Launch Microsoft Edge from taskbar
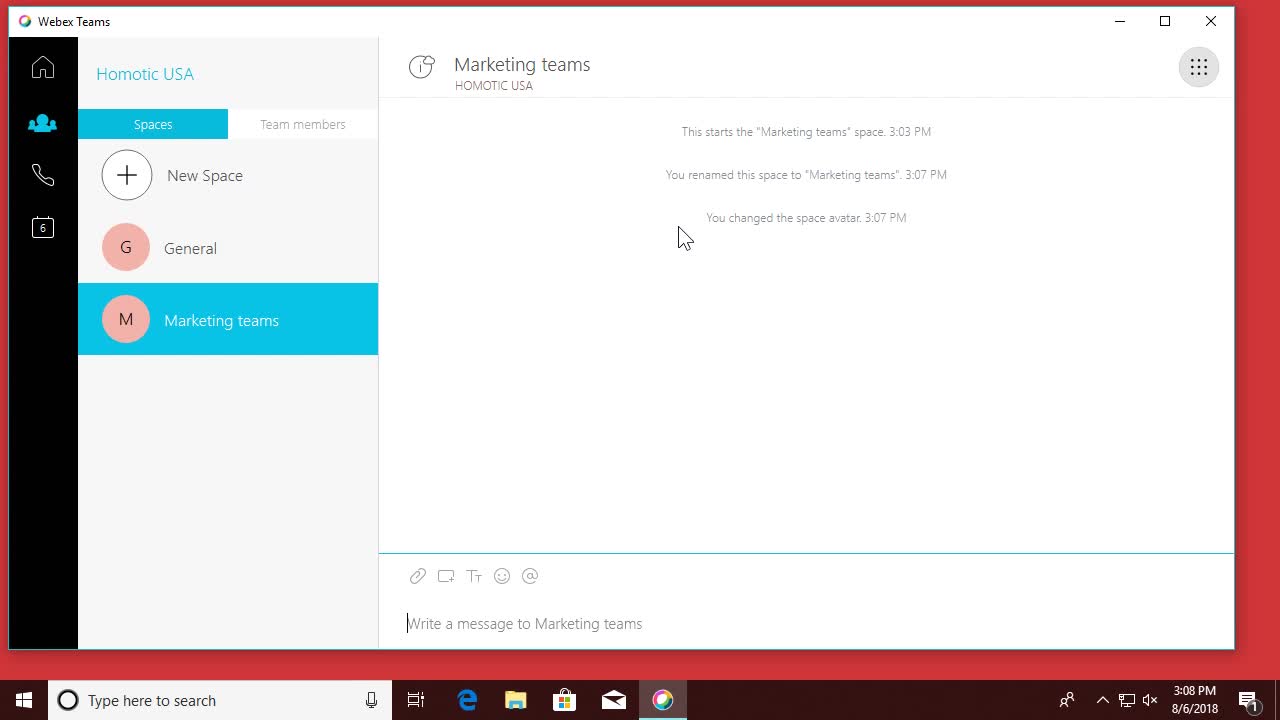This screenshot has height=720, width=1280. coord(467,700)
